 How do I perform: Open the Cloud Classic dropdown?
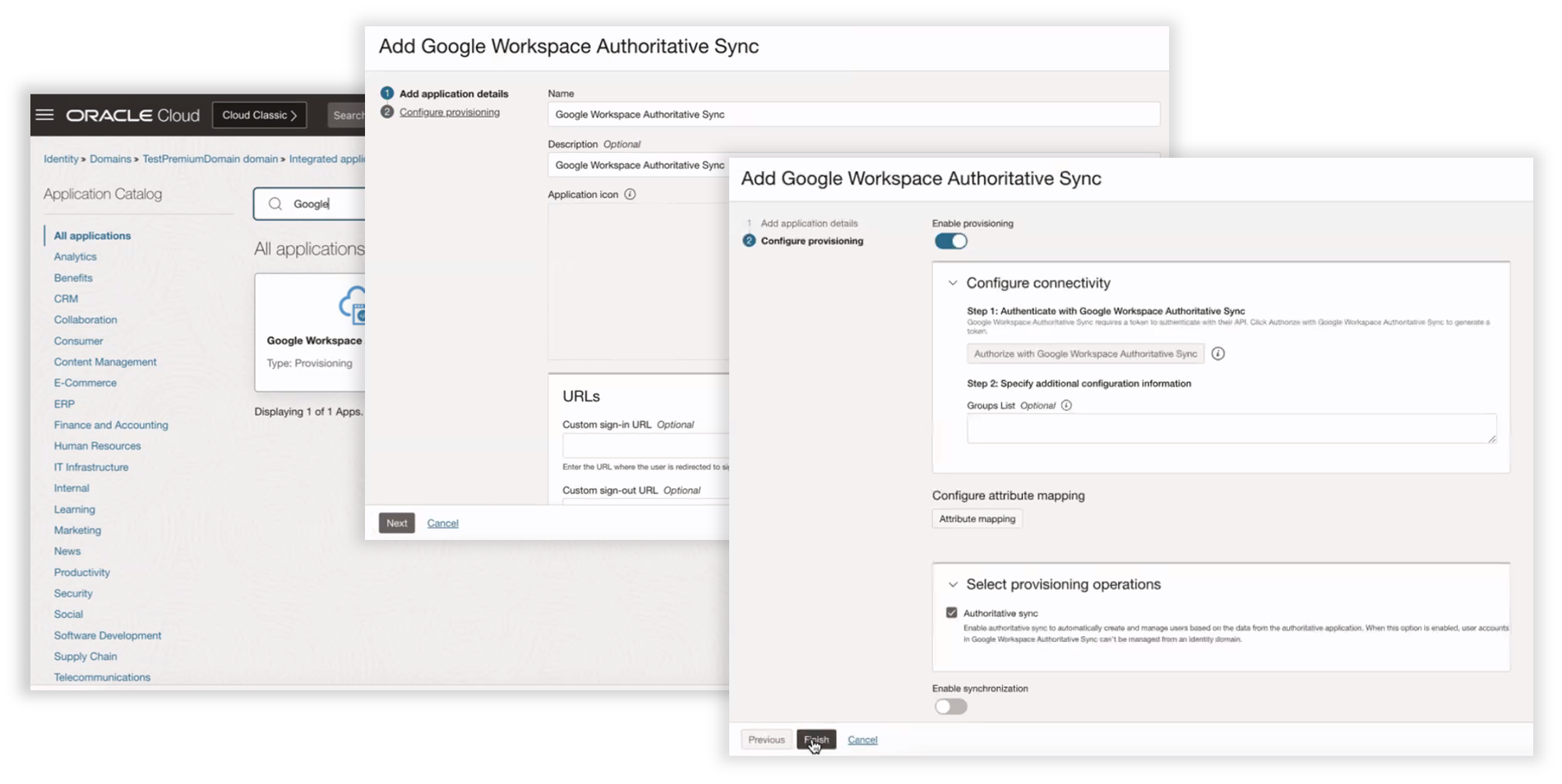coord(259,115)
